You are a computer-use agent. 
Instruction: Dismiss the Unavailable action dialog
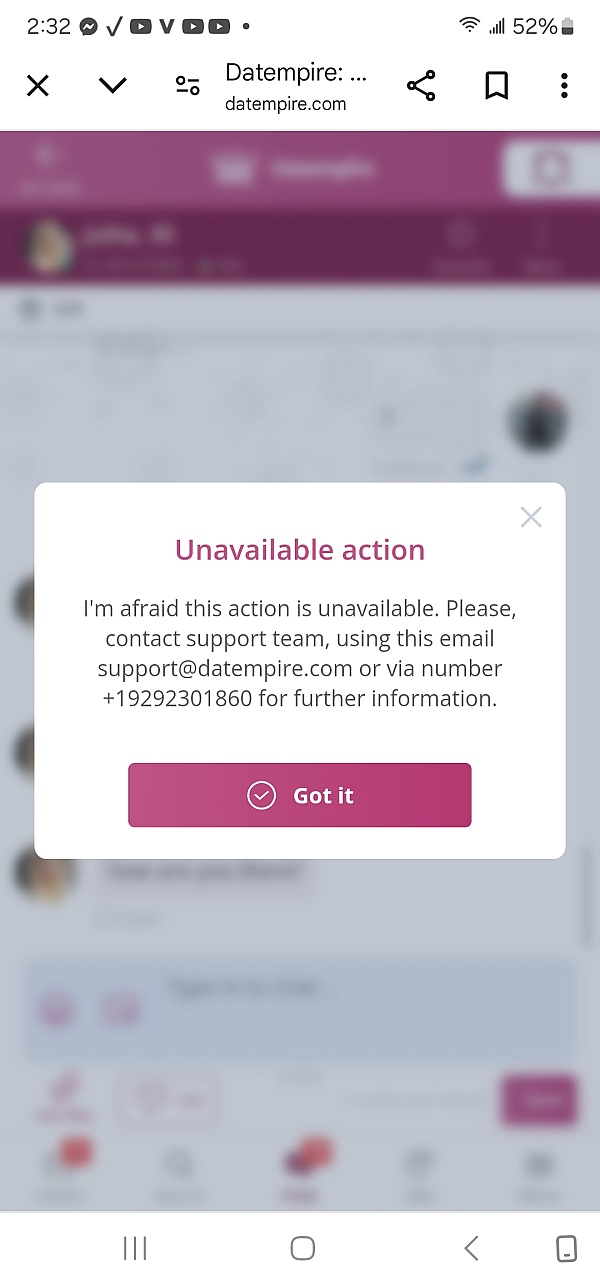(531, 517)
